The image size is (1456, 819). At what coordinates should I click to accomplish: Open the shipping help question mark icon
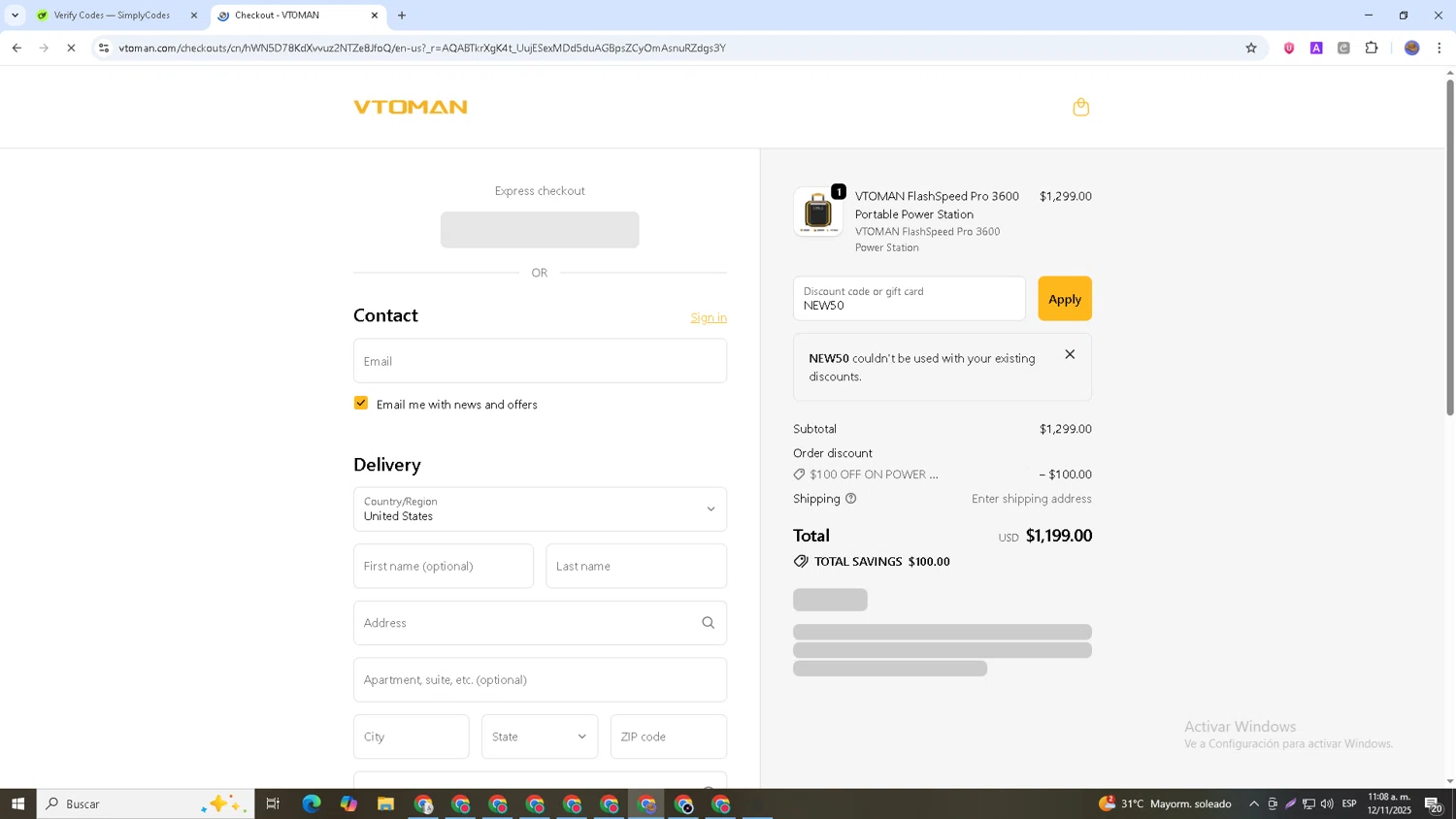[x=850, y=499]
